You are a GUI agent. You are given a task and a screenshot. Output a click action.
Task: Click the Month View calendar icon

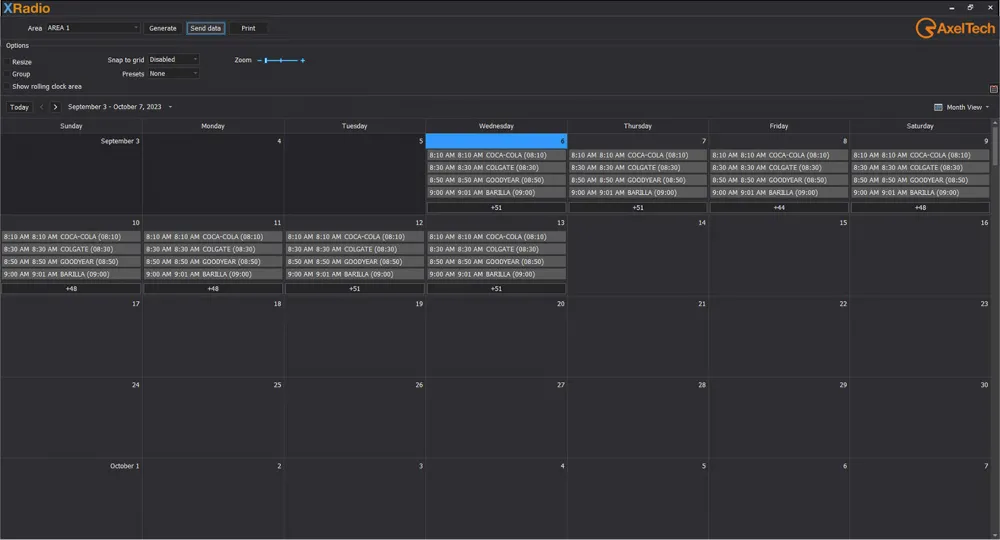938,107
